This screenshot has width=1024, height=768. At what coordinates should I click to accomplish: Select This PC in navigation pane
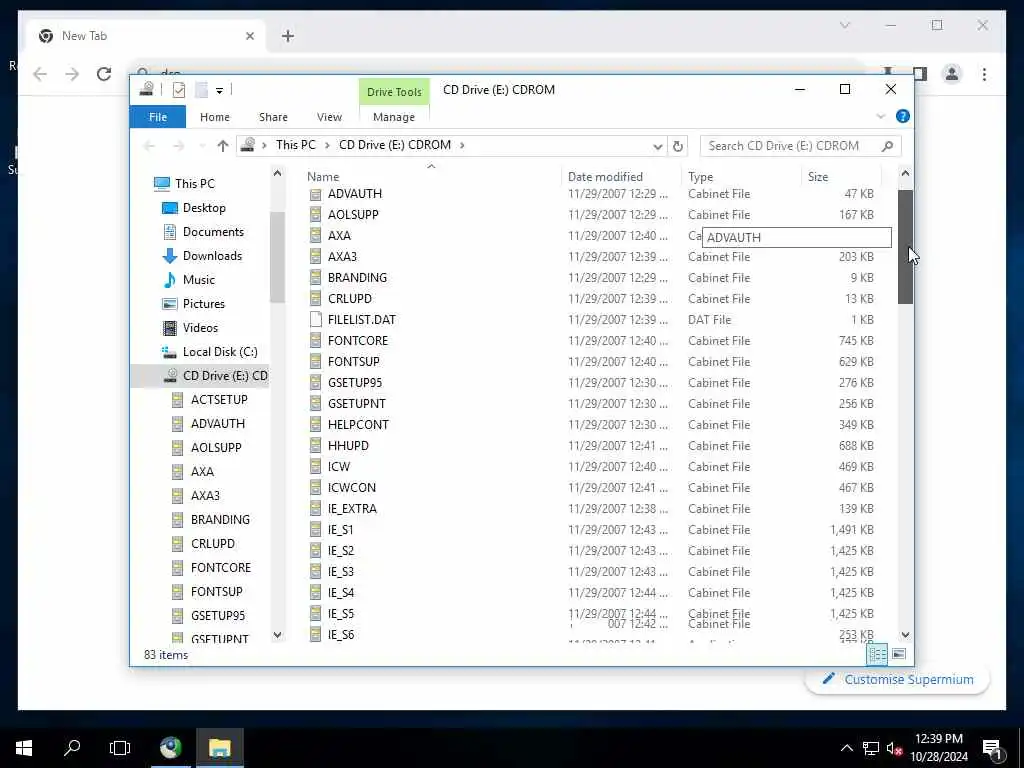click(195, 184)
